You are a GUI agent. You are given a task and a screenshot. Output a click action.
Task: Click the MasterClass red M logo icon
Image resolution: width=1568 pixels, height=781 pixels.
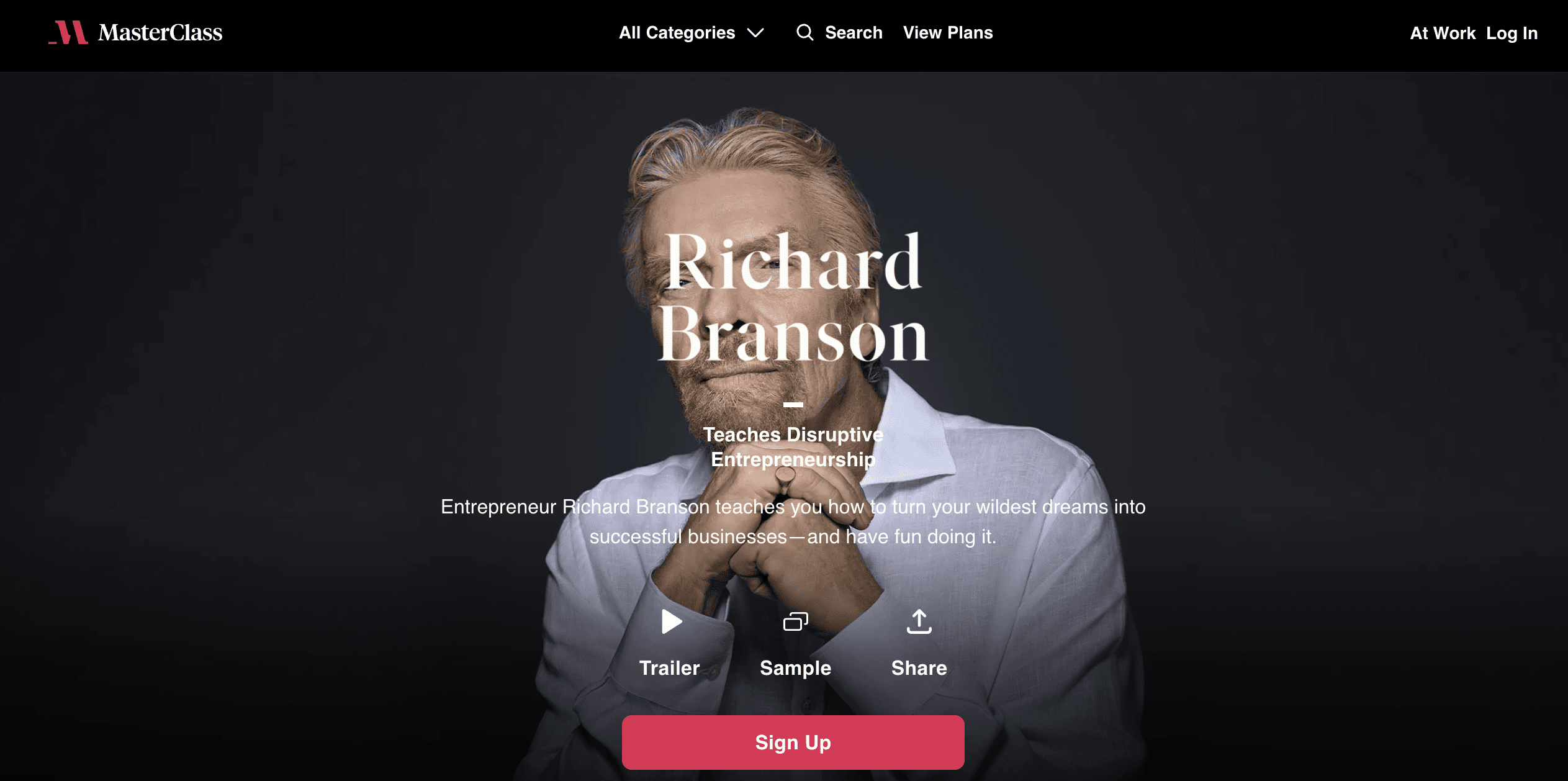(68, 32)
